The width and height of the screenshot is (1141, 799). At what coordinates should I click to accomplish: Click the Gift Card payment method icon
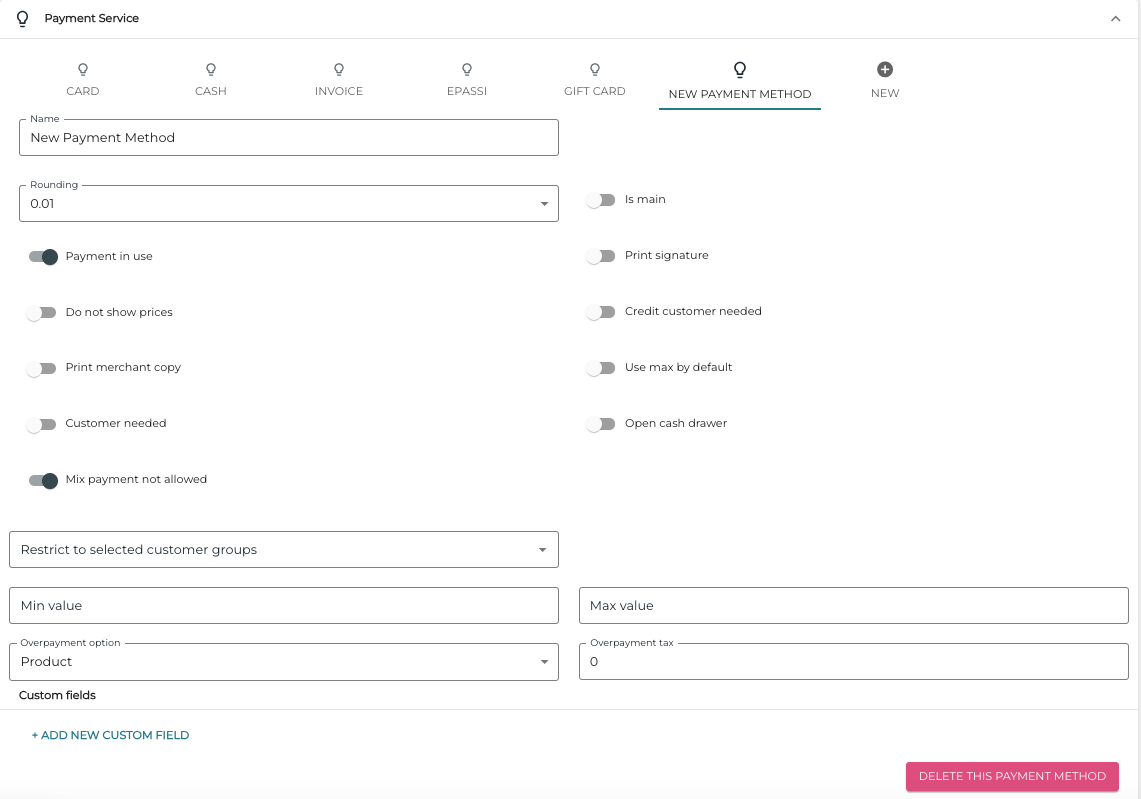point(594,70)
